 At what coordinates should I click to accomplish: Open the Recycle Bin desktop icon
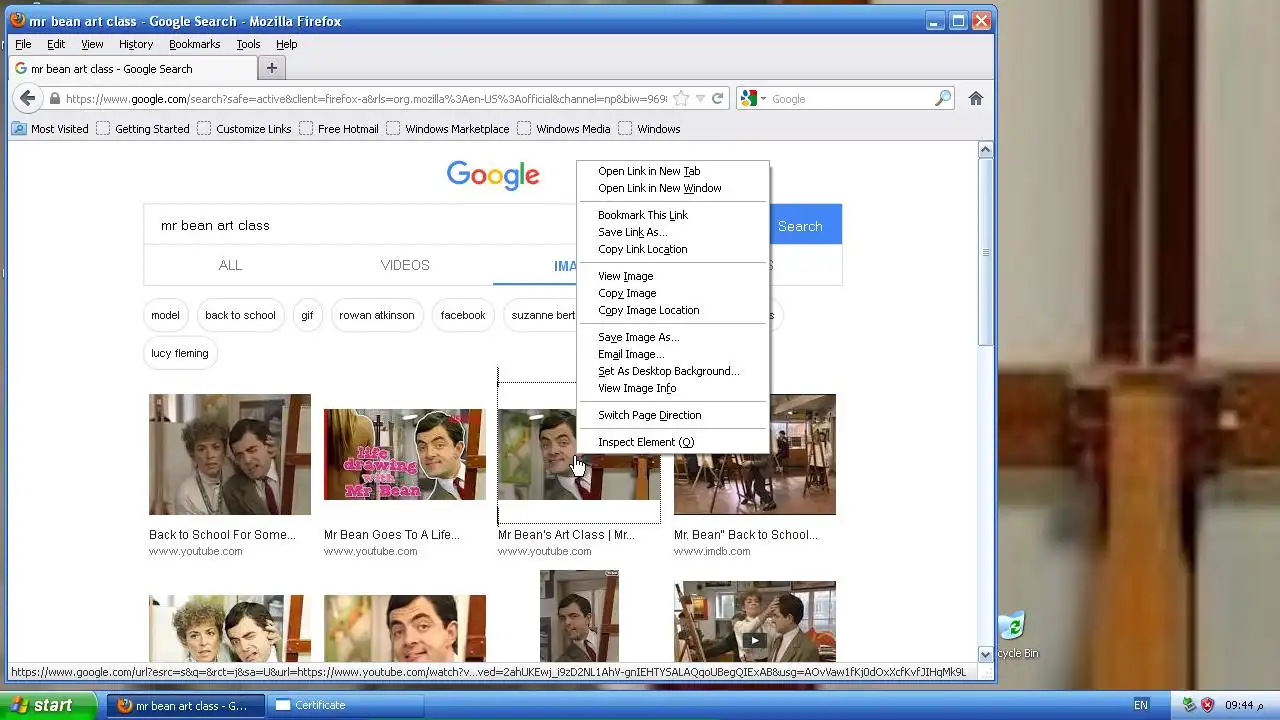pyautogui.click(x=1012, y=634)
